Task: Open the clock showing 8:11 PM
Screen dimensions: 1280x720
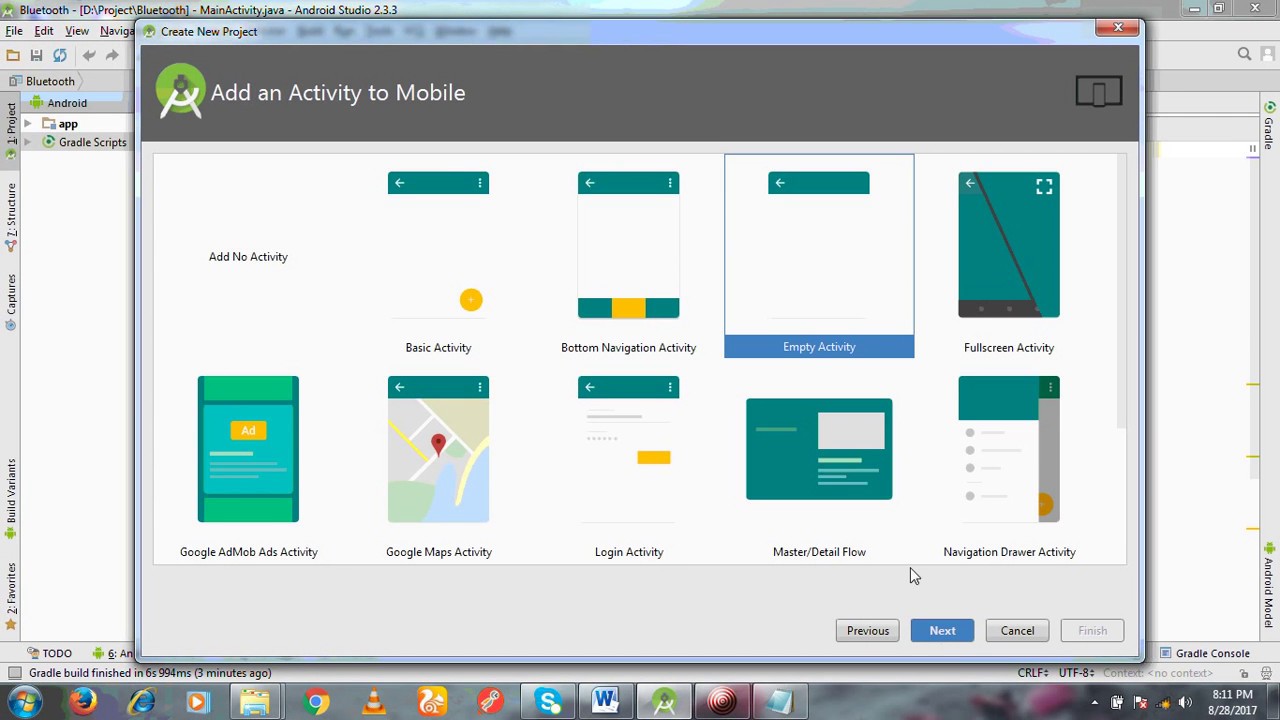Action: click(1232, 702)
